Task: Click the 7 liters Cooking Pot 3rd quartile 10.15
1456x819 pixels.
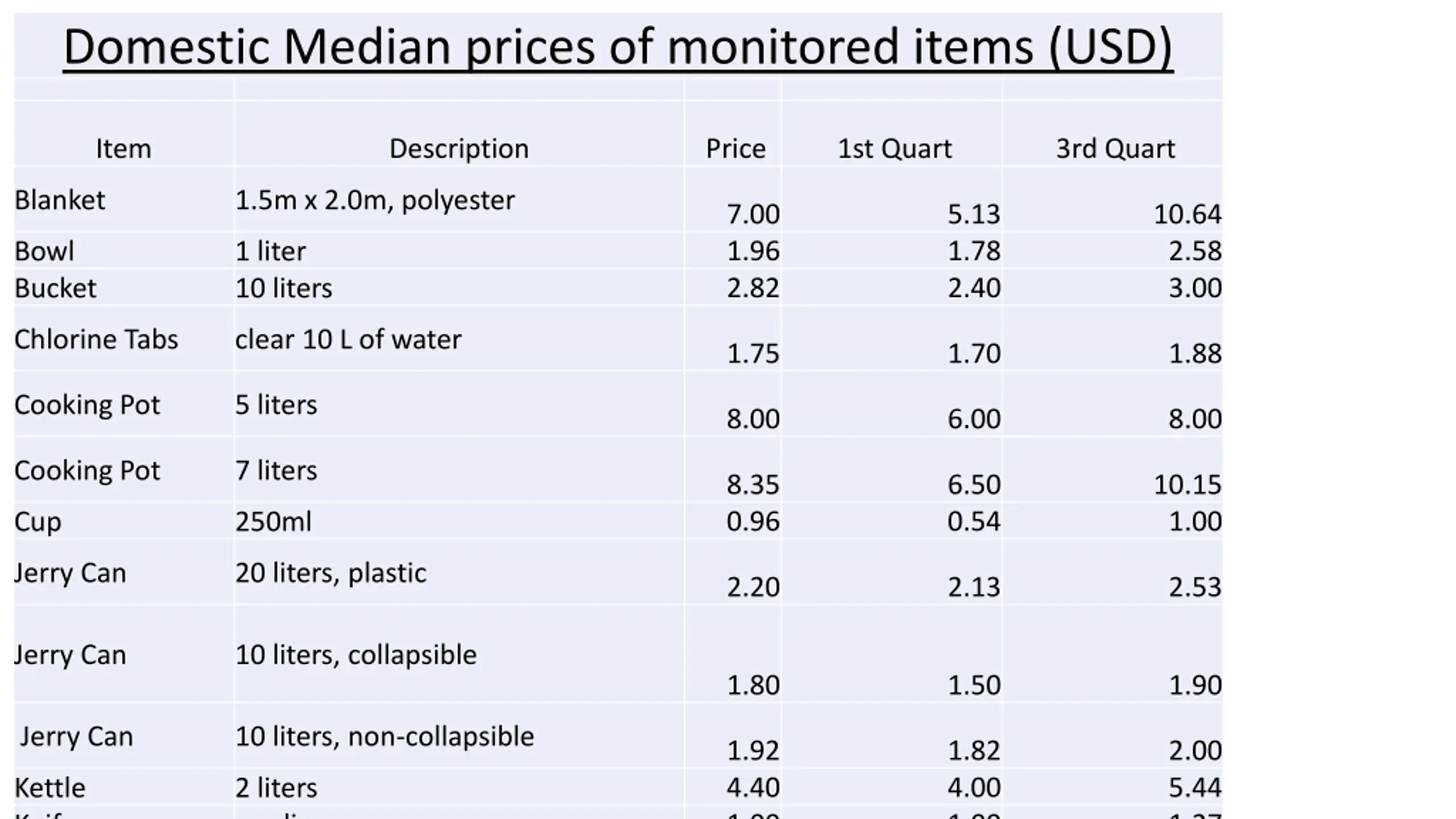Action: 1188,485
